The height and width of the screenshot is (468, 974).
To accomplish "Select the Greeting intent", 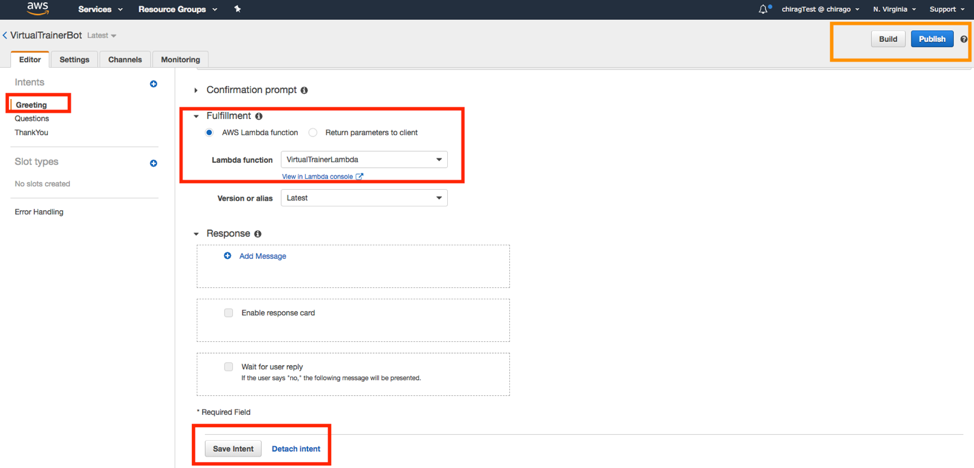I will point(31,105).
